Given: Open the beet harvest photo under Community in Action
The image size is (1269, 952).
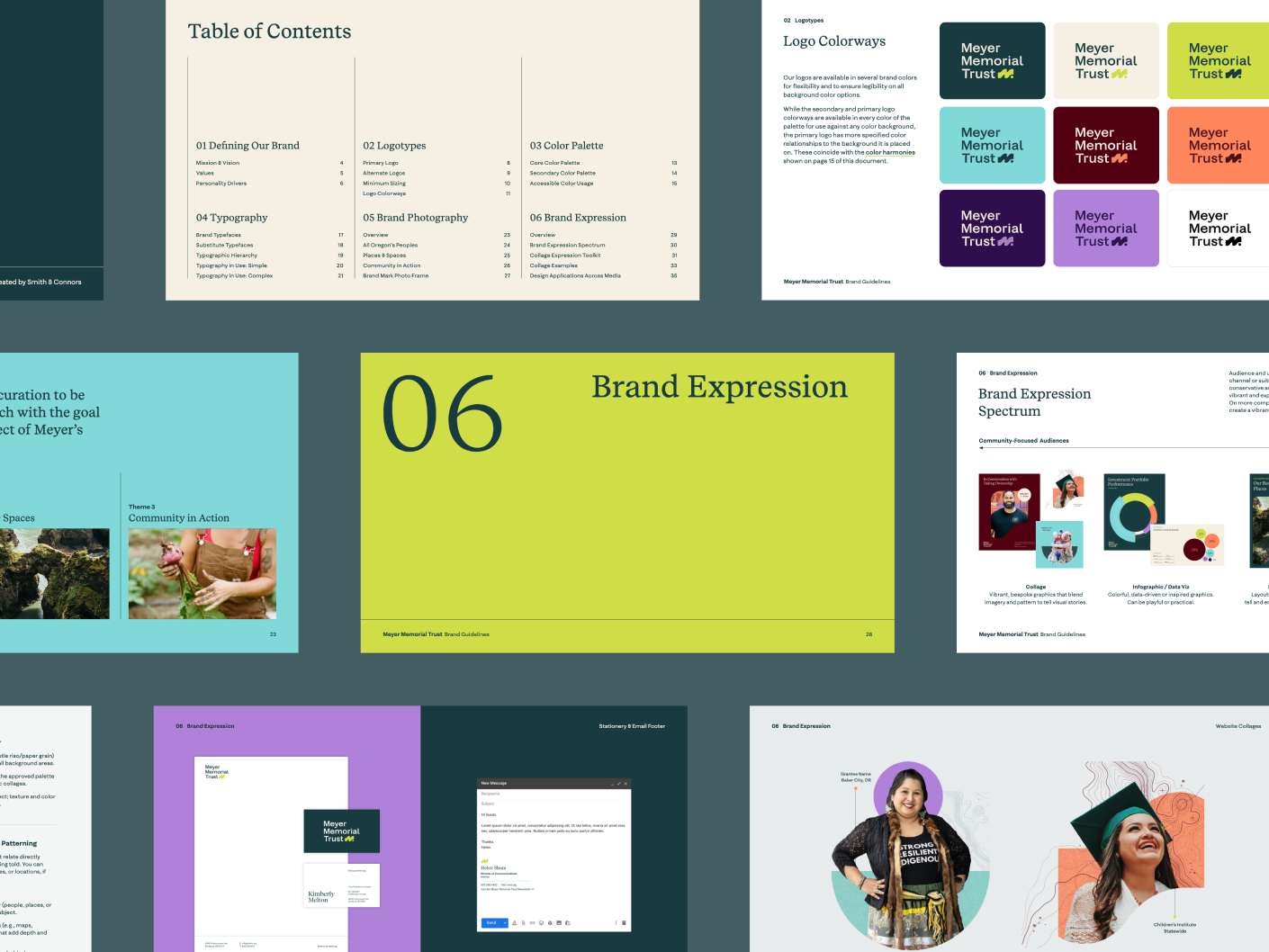Looking at the screenshot, I should pos(202,573).
